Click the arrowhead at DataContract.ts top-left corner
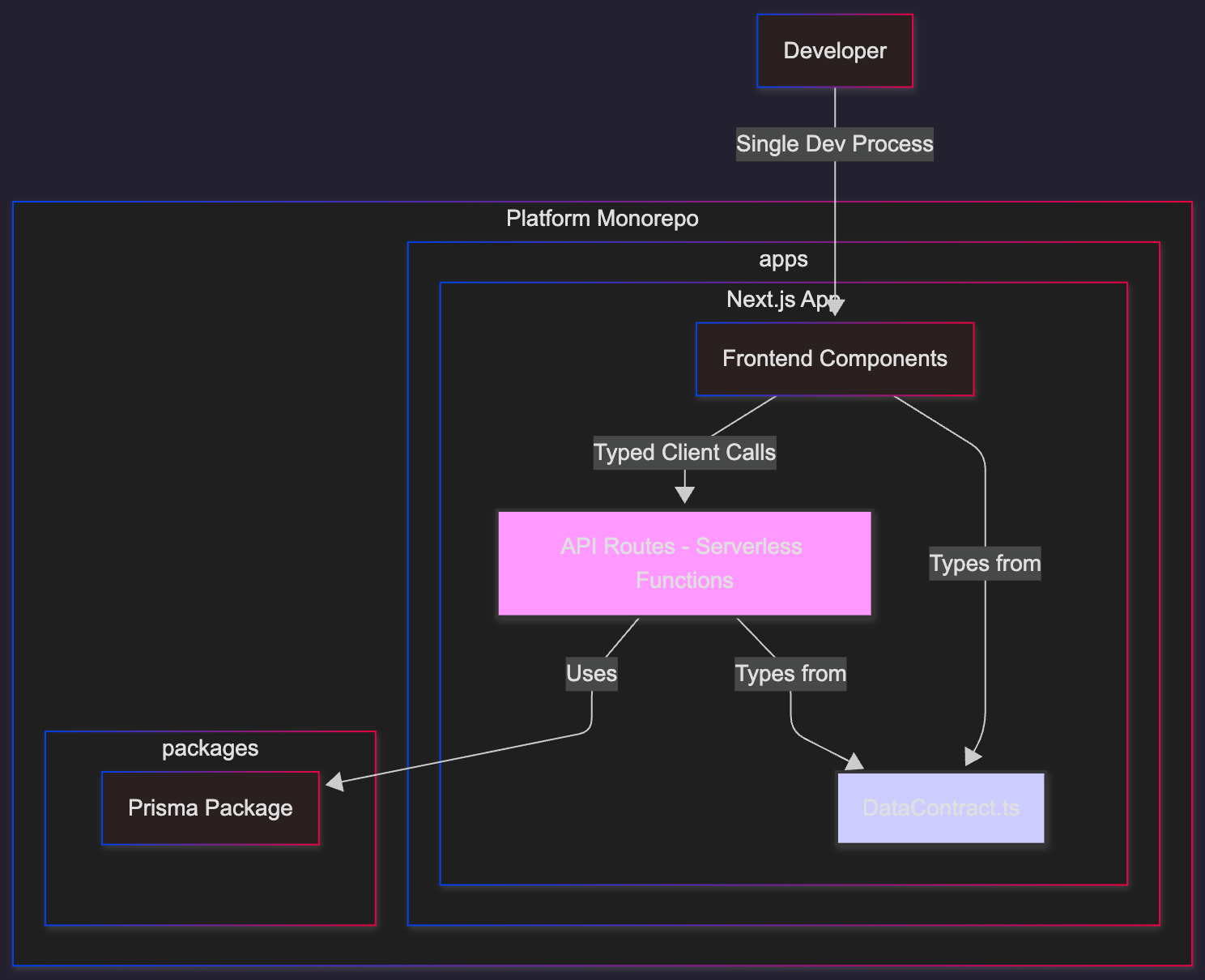The image size is (1205, 980). [x=854, y=761]
